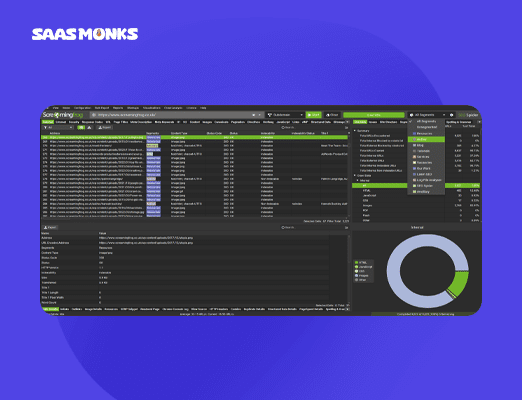Switch to the Site Structure tab
The image size is (522, 400).
pyautogui.click(x=388, y=122)
